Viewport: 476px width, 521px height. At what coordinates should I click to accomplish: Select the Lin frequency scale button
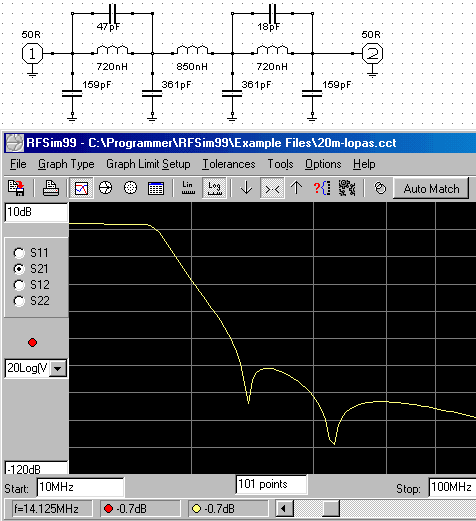(x=188, y=188)
